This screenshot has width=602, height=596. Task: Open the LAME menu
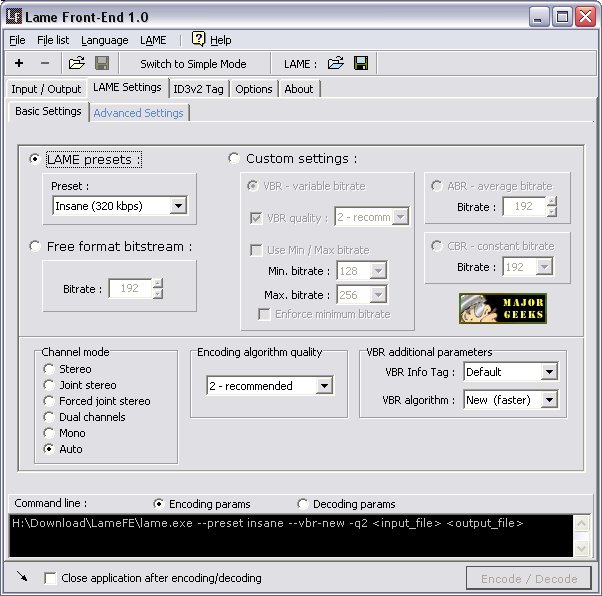(x=153, y=40)
